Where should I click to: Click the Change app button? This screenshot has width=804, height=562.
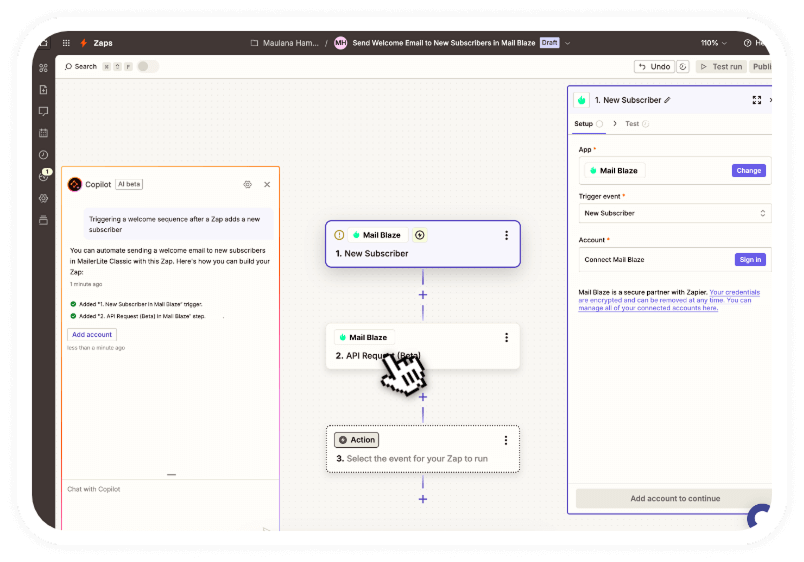(748, 171)
